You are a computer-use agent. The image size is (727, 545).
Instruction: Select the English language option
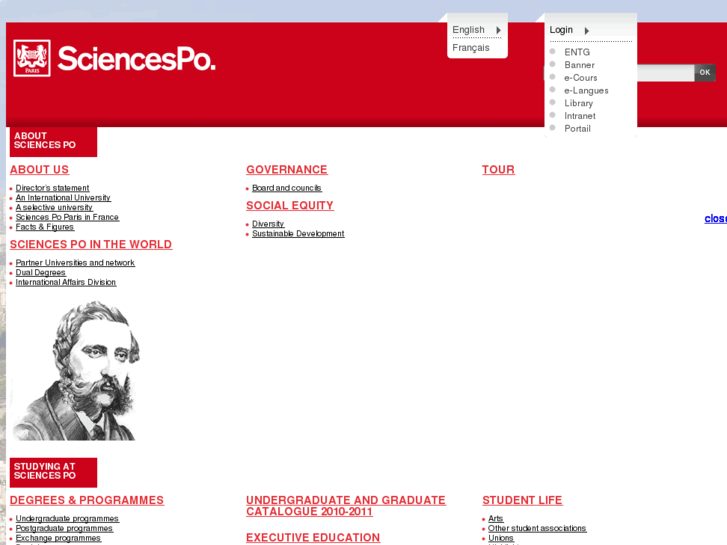click(468, 30)
